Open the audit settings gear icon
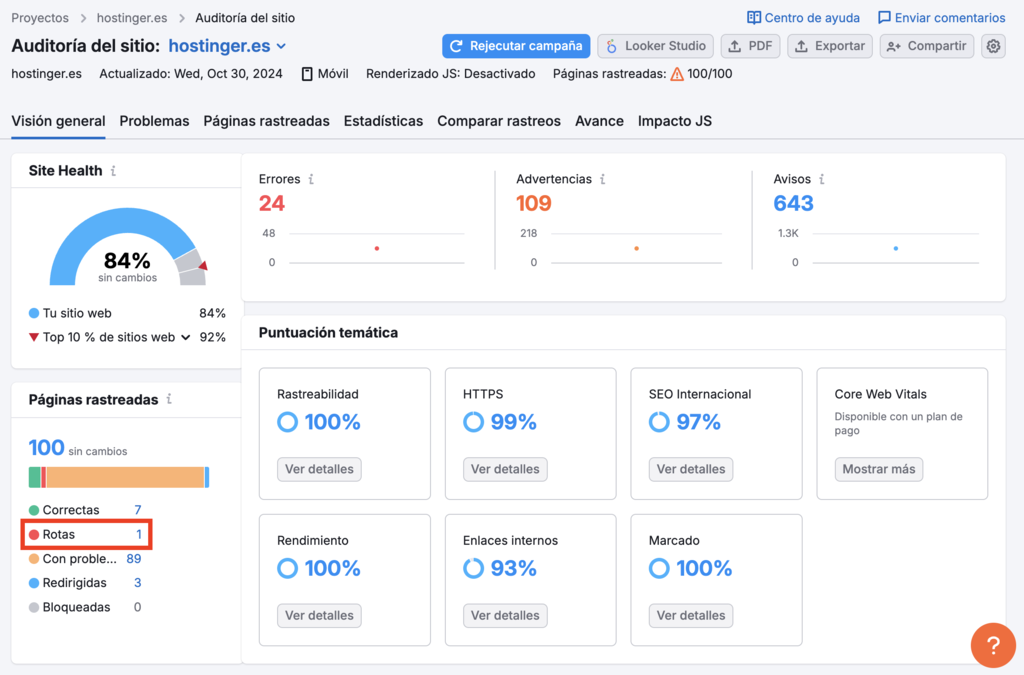 (x=992, y=46)
